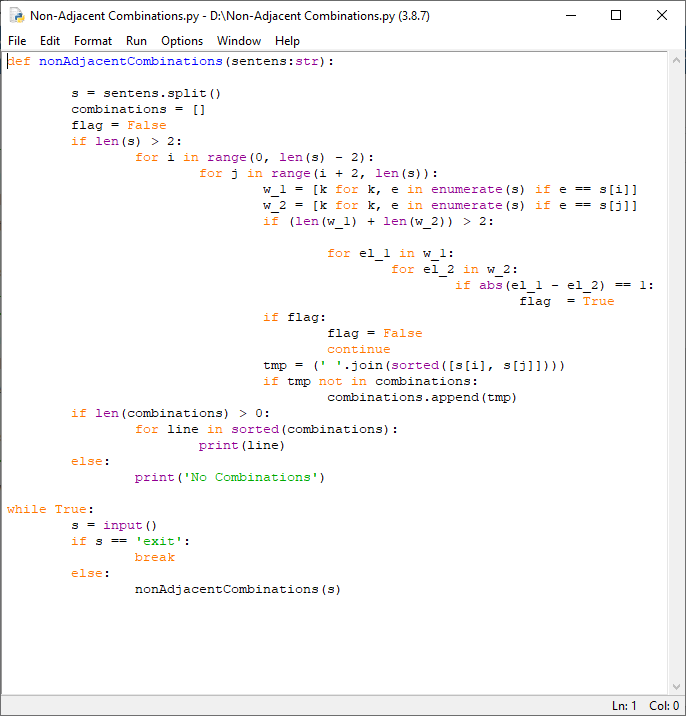
Task: Click the Ln: 1 status bar indicator
Action: 624,706
